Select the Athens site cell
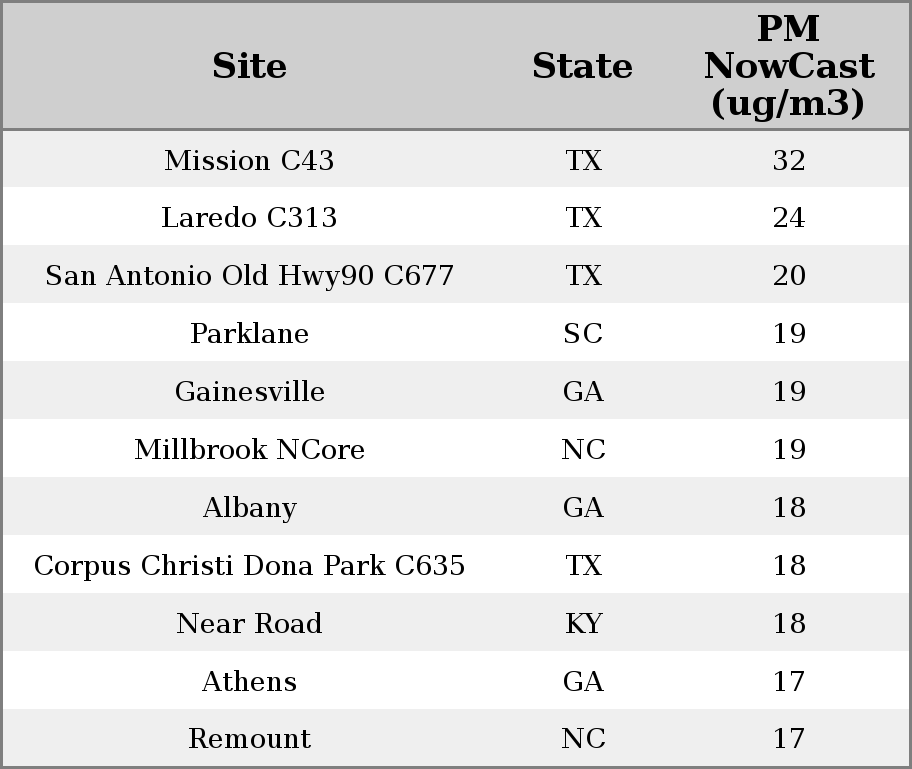 [x=249, y=681]
